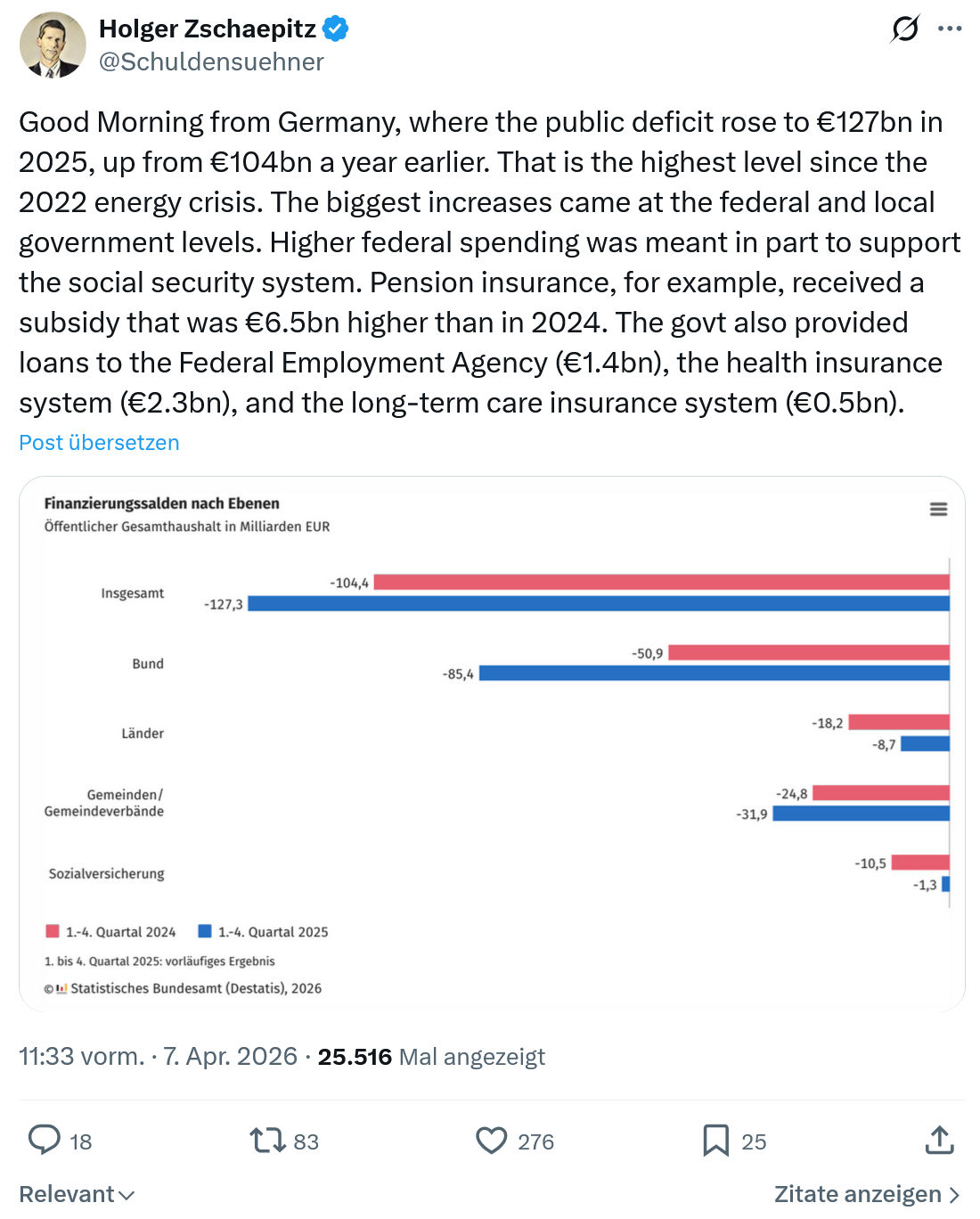Screen dimensions: 980x1219
Task: Click the blue Insgesamt -127,3 bar
Action: tap(599, 603)
